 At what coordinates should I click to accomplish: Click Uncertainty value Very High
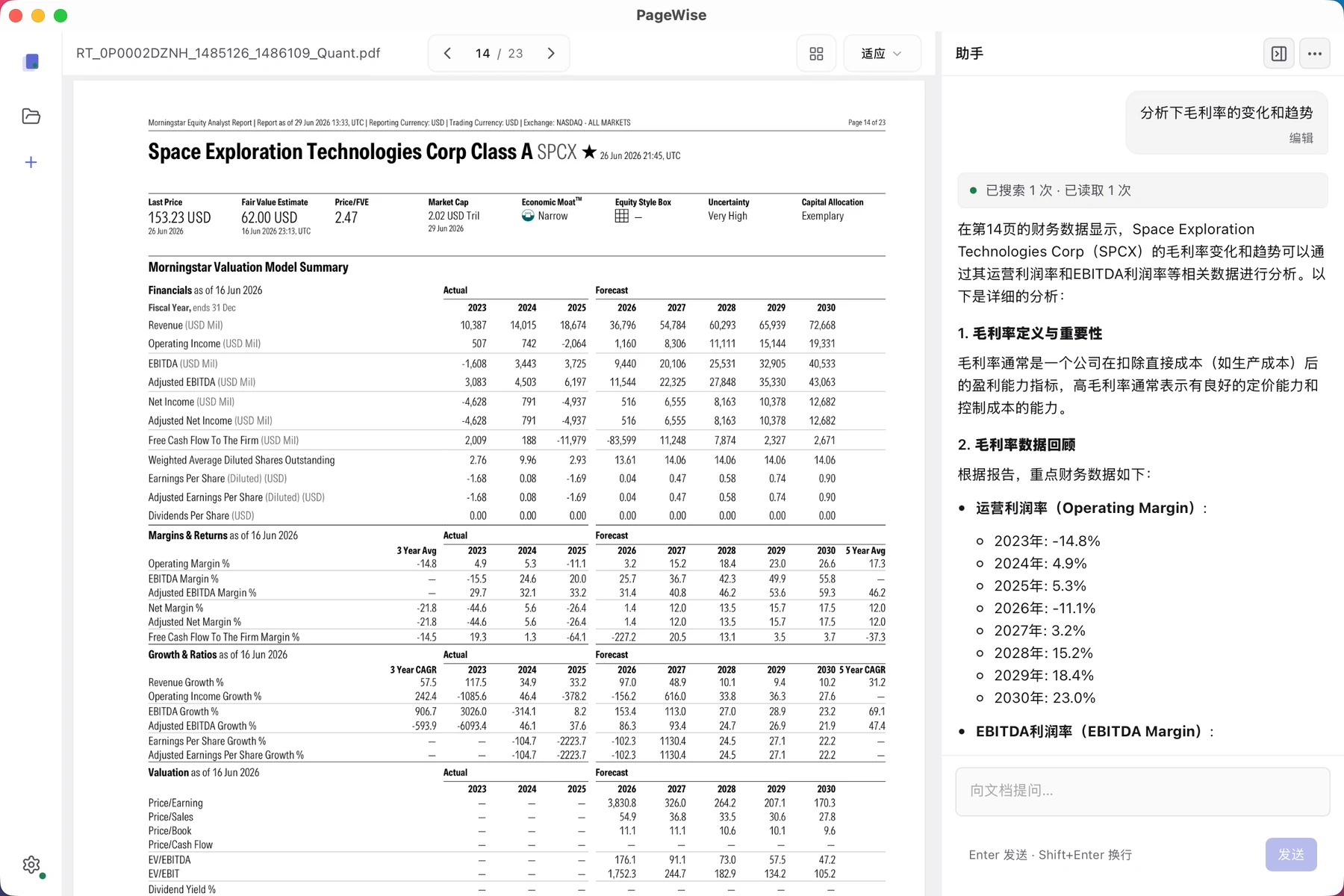click(x=727, y=216)
